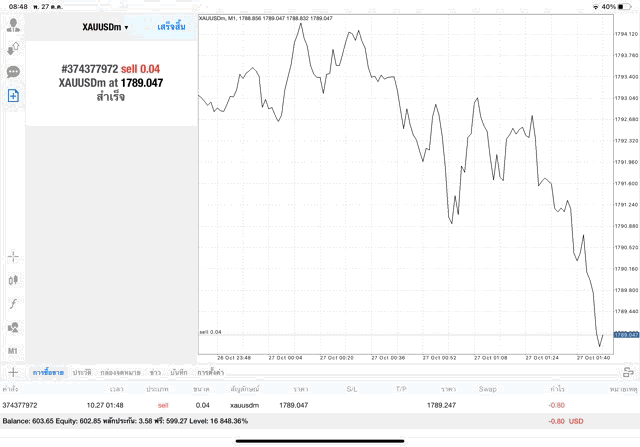Tap the chart objects shapes icon
The image size is (640, 447).
click(13, 328)
